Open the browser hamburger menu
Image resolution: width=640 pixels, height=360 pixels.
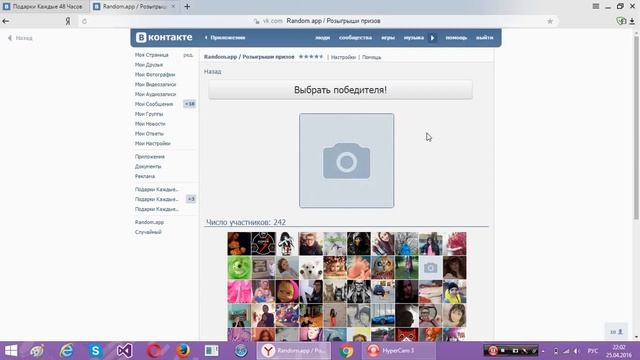click(x=596, y=6)
